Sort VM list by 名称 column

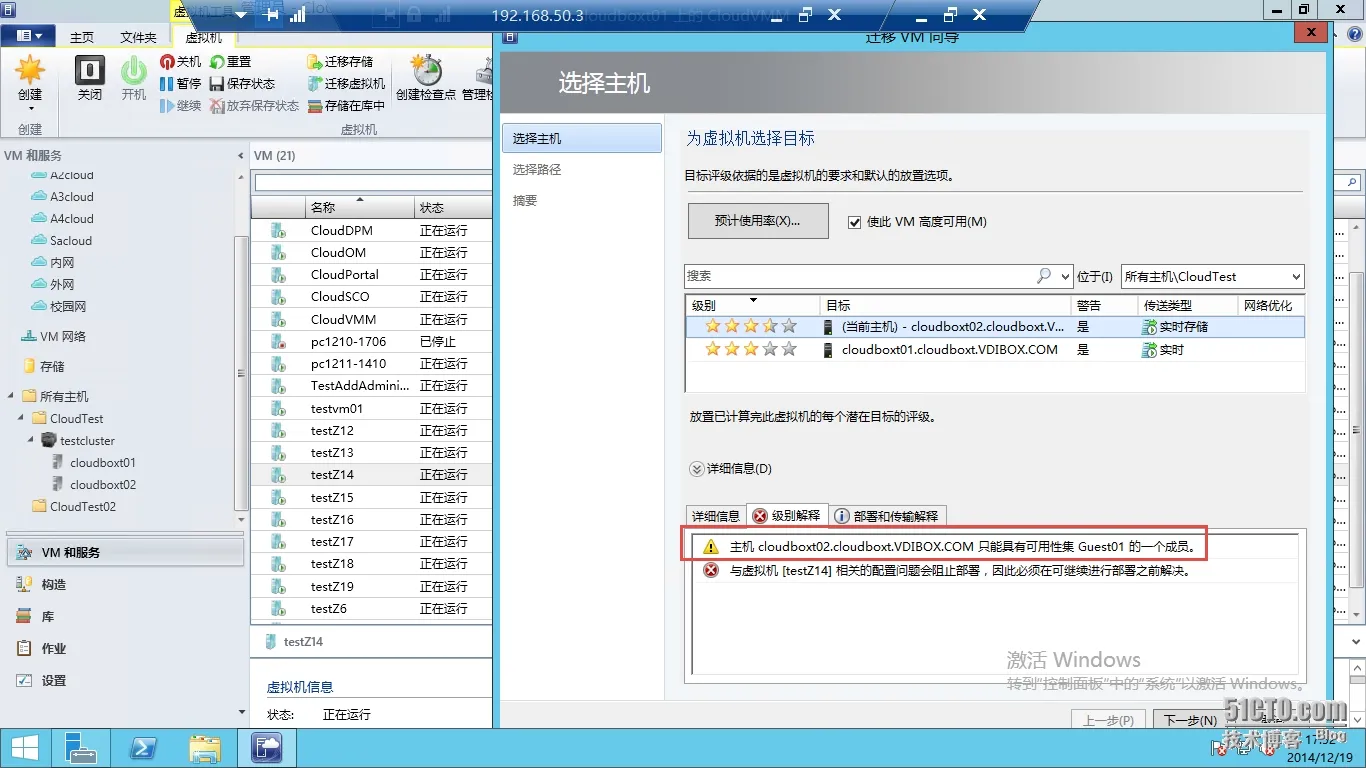pyautogui.click(x=359, y=208)
